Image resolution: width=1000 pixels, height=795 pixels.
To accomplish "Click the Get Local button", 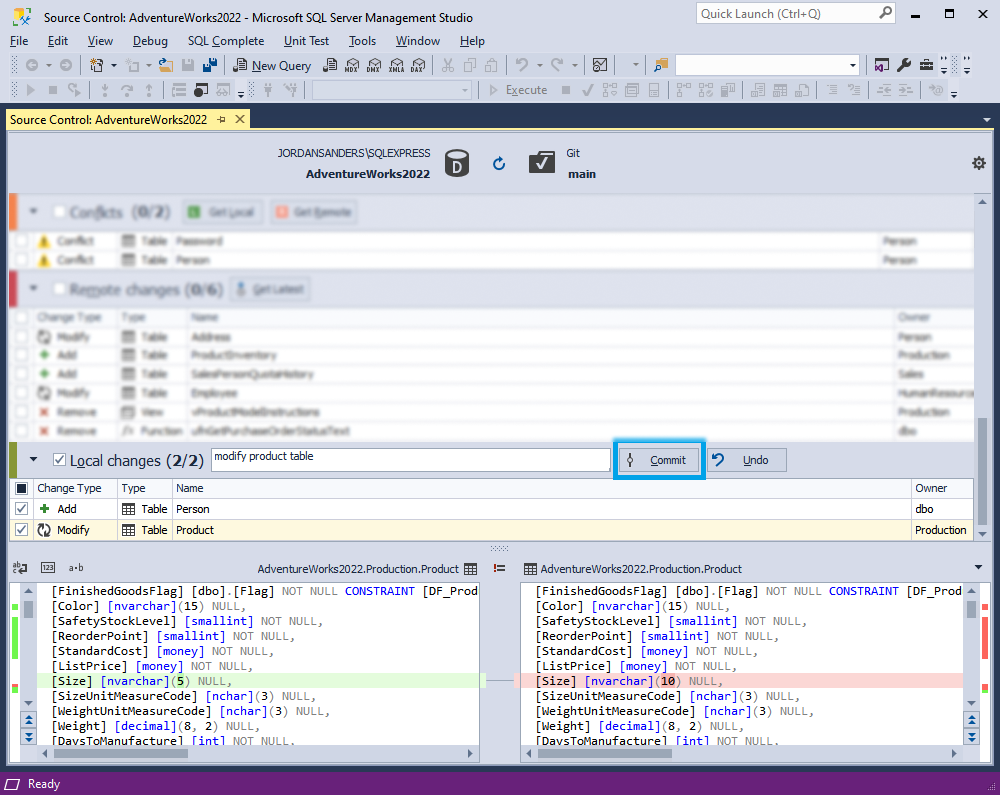I will (223, 212).
